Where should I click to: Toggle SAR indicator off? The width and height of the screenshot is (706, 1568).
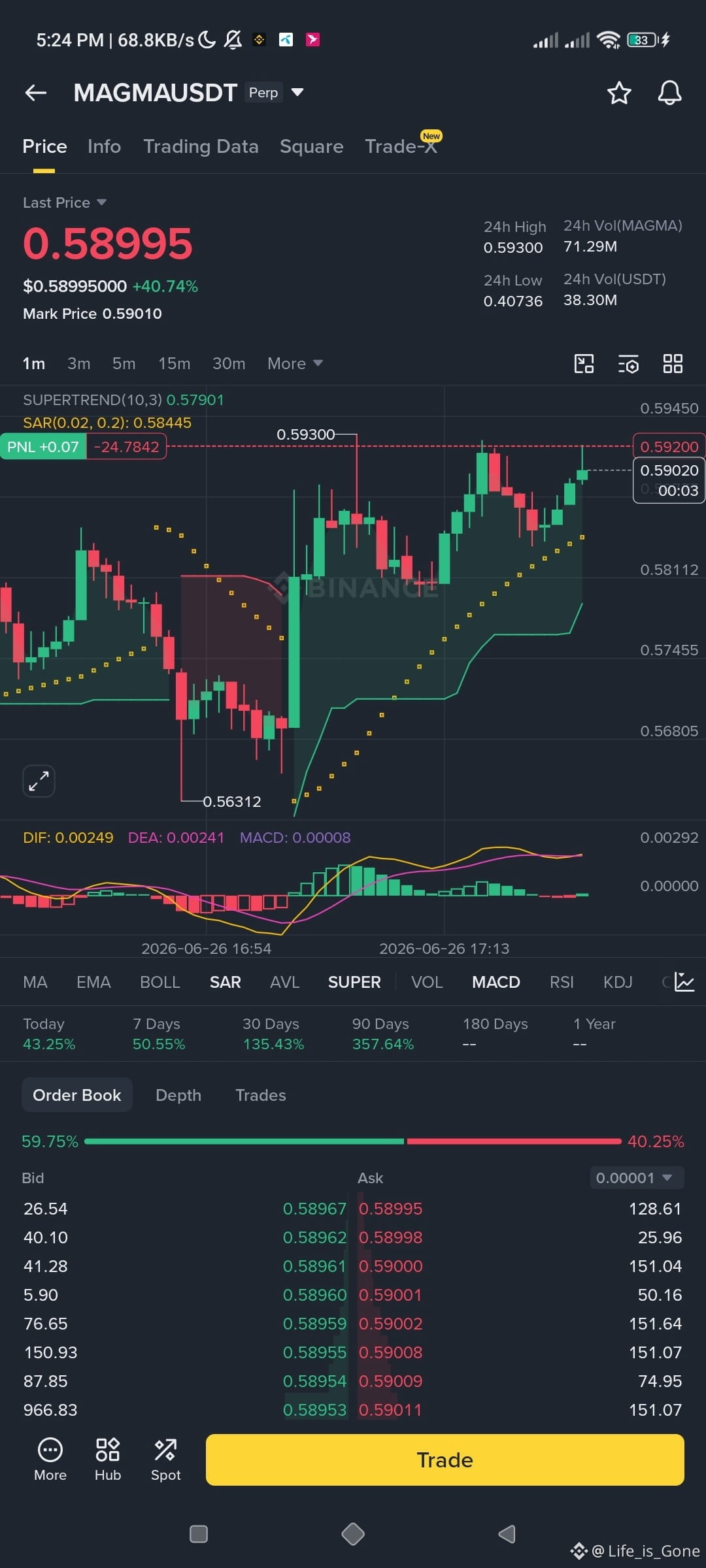pos(225,982)
